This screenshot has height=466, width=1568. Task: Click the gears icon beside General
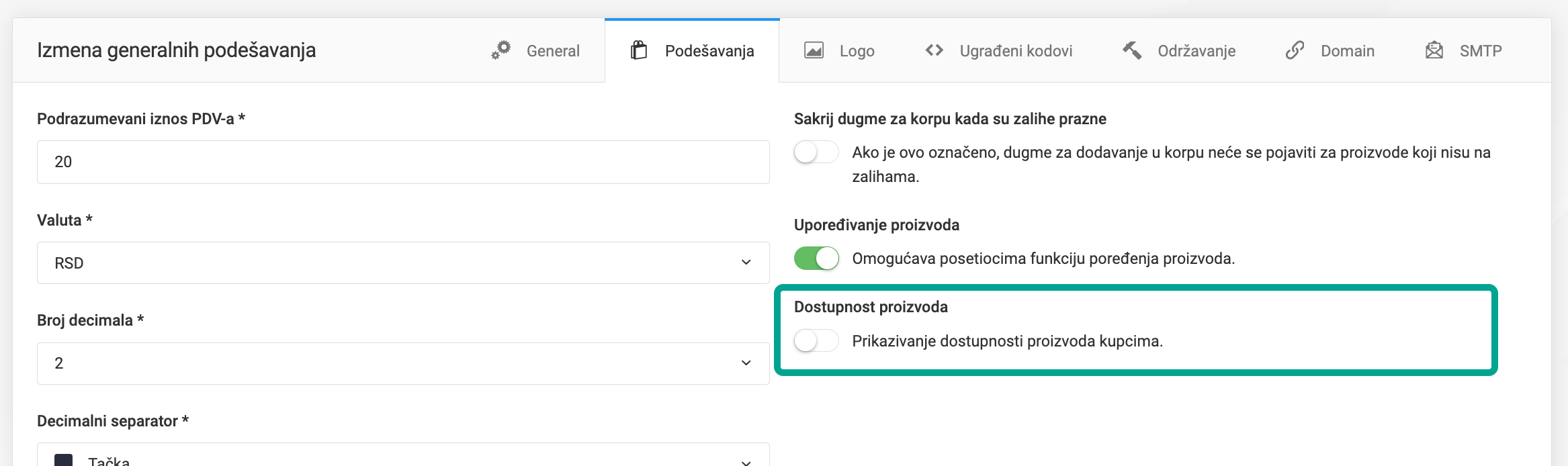501,50
